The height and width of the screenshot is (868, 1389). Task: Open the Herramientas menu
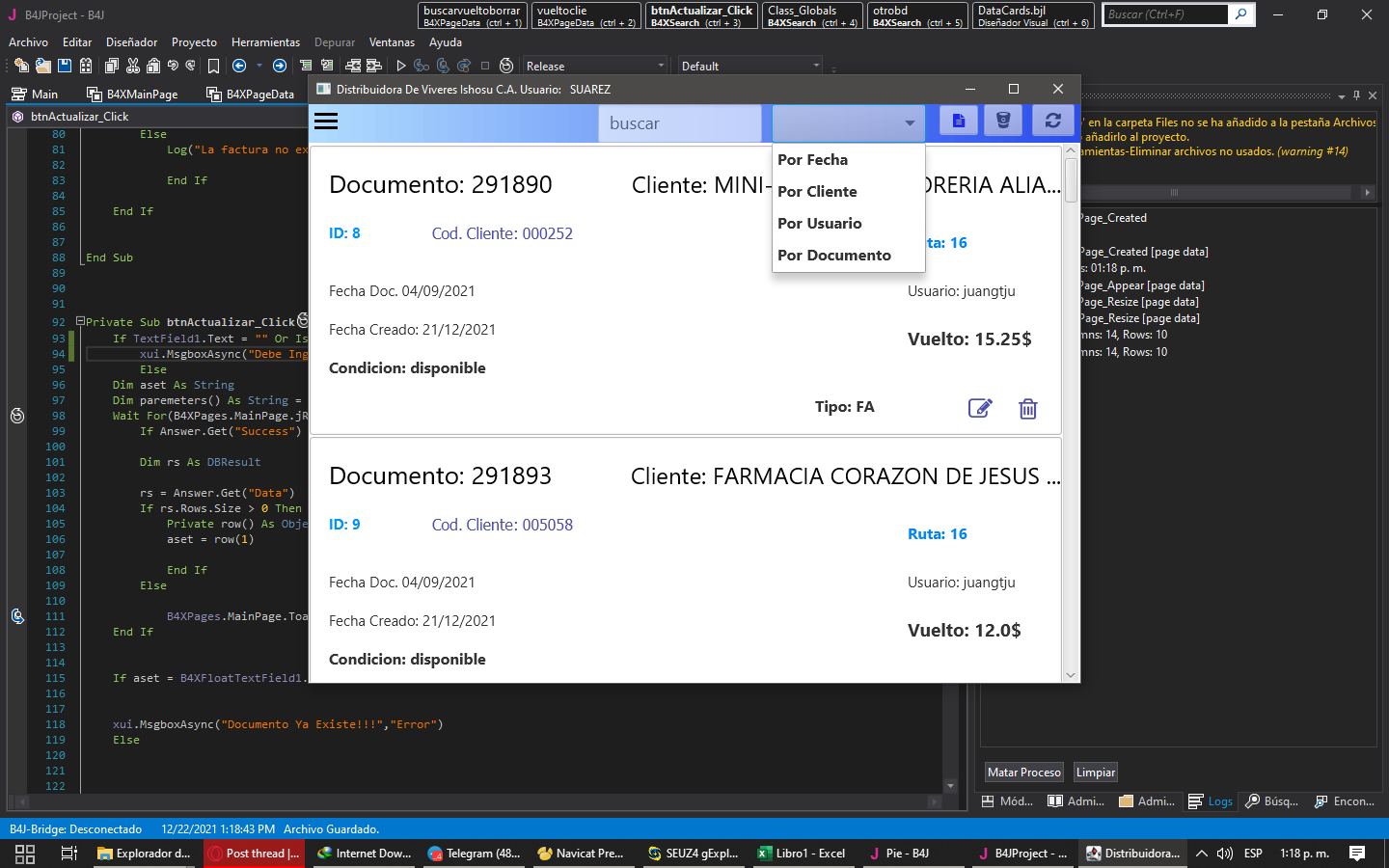click(x=265, y=42)
